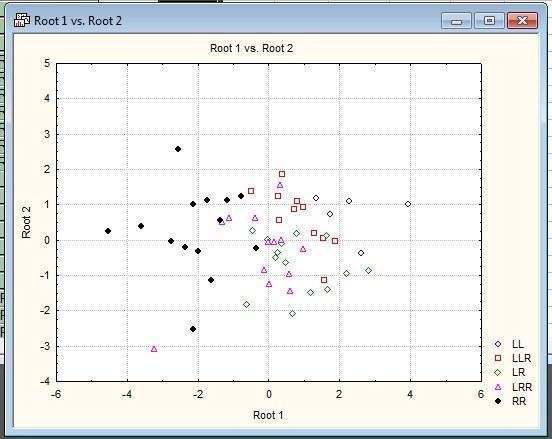Minimize the Root 1 vs. Root 2 window
The height and width of the screenshot is (439, 552).
(x=456, y=21)
